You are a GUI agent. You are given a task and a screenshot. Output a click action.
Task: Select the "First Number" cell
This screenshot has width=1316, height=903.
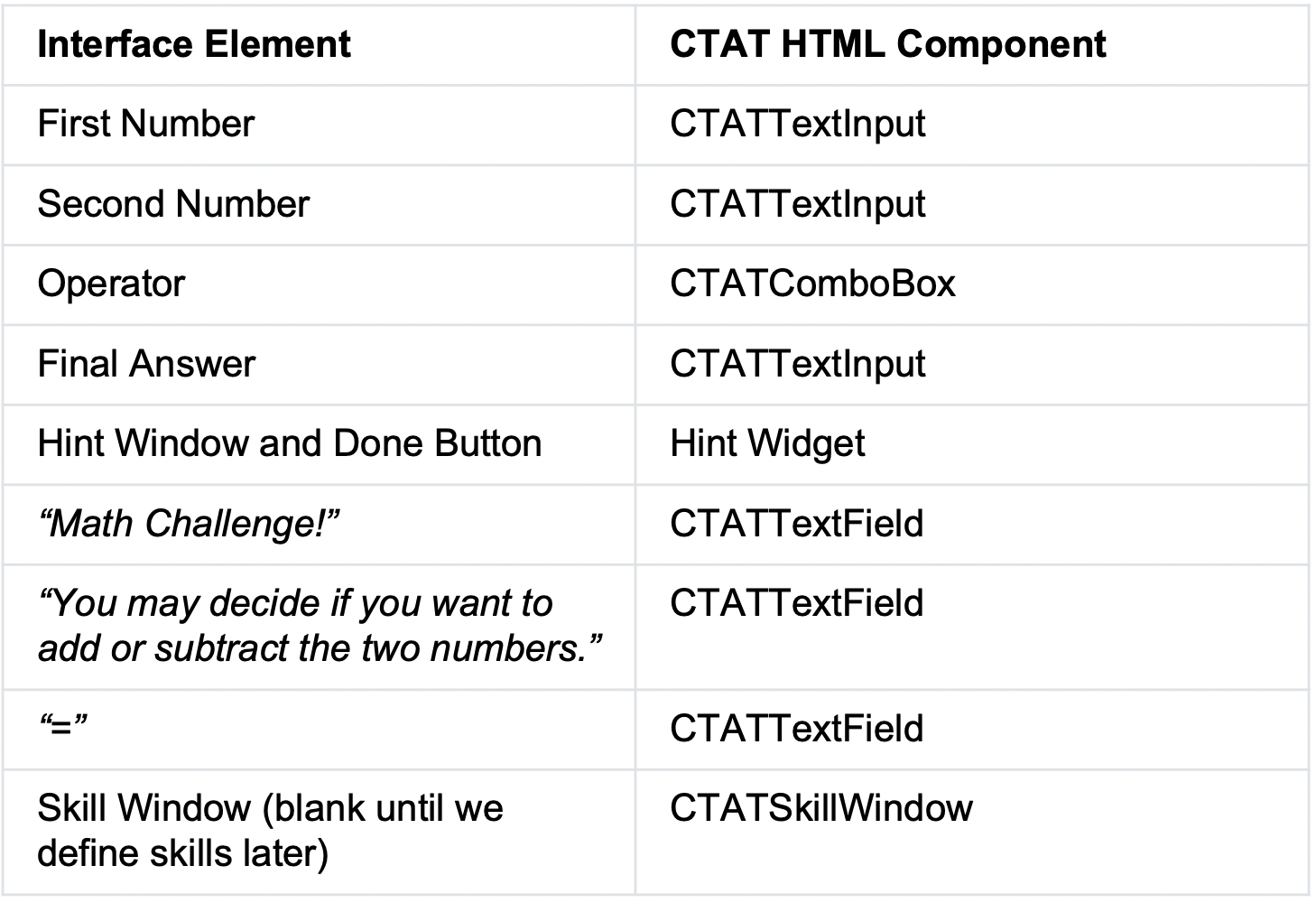[x=146, y=124]
